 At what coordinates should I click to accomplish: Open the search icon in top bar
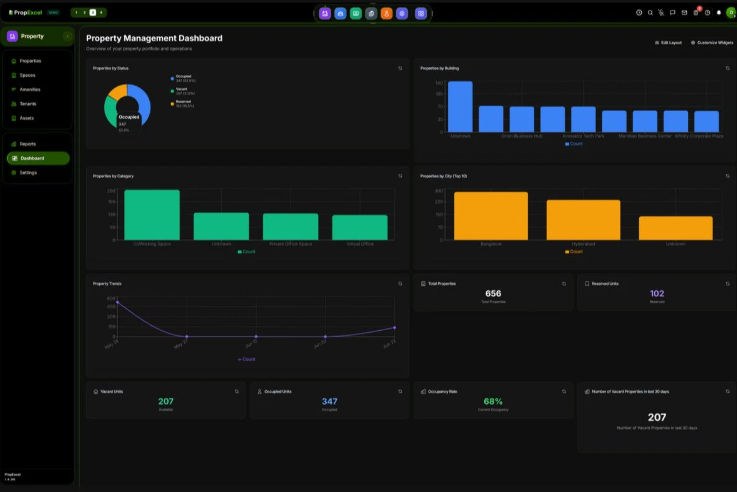(x=650, y=13)
